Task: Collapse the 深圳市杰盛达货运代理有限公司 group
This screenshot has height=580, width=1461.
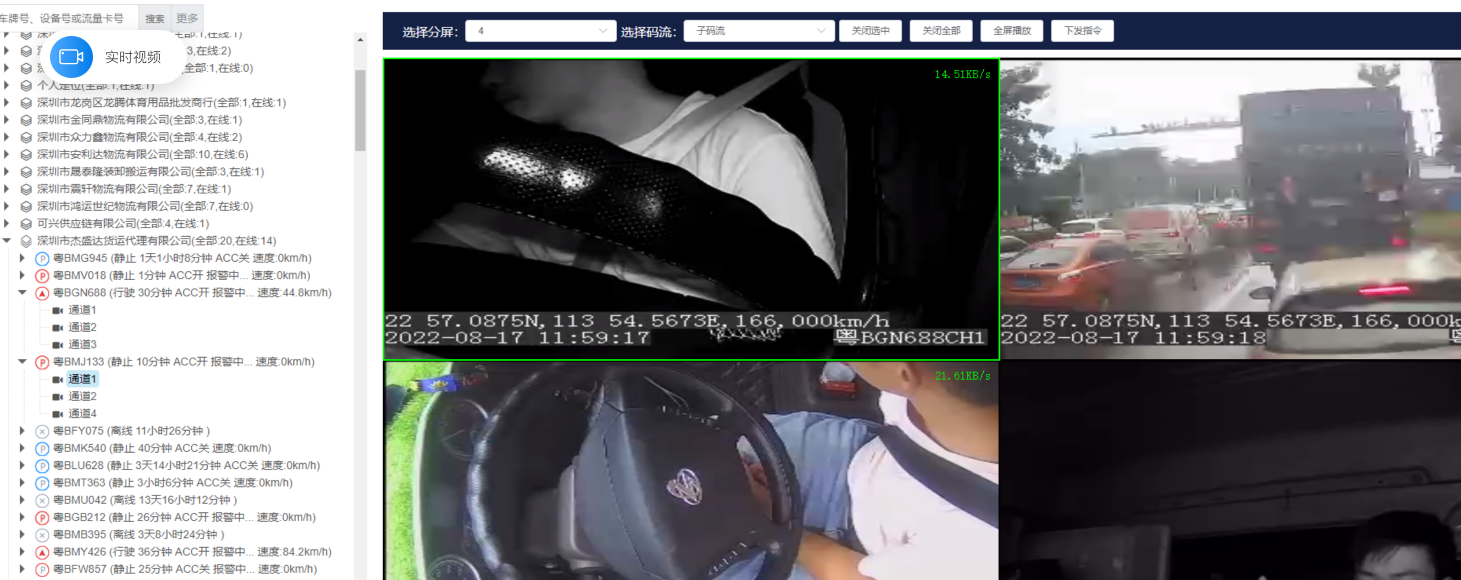Action: tap(7, 241)
